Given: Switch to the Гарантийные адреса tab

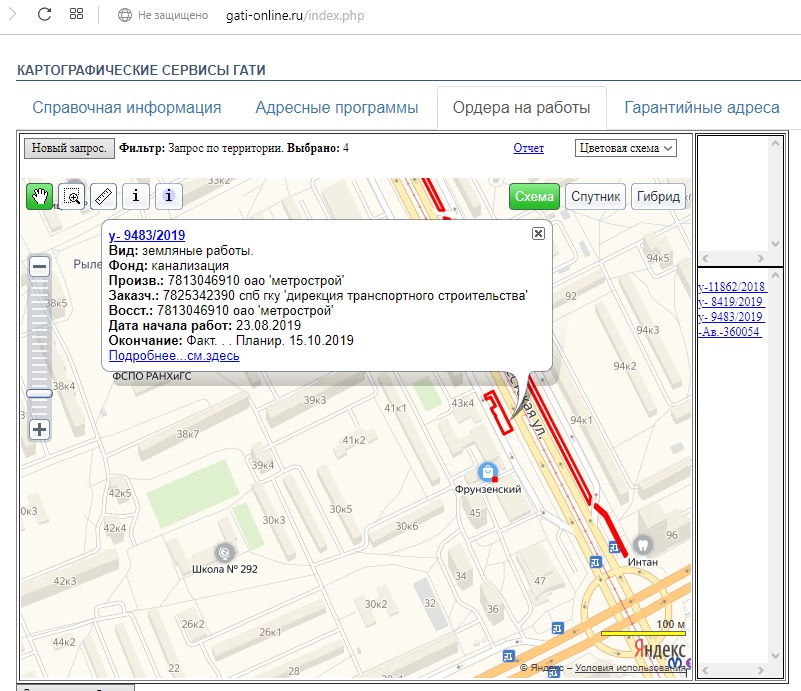Looking at the screenshot, I should click(701, 108).
